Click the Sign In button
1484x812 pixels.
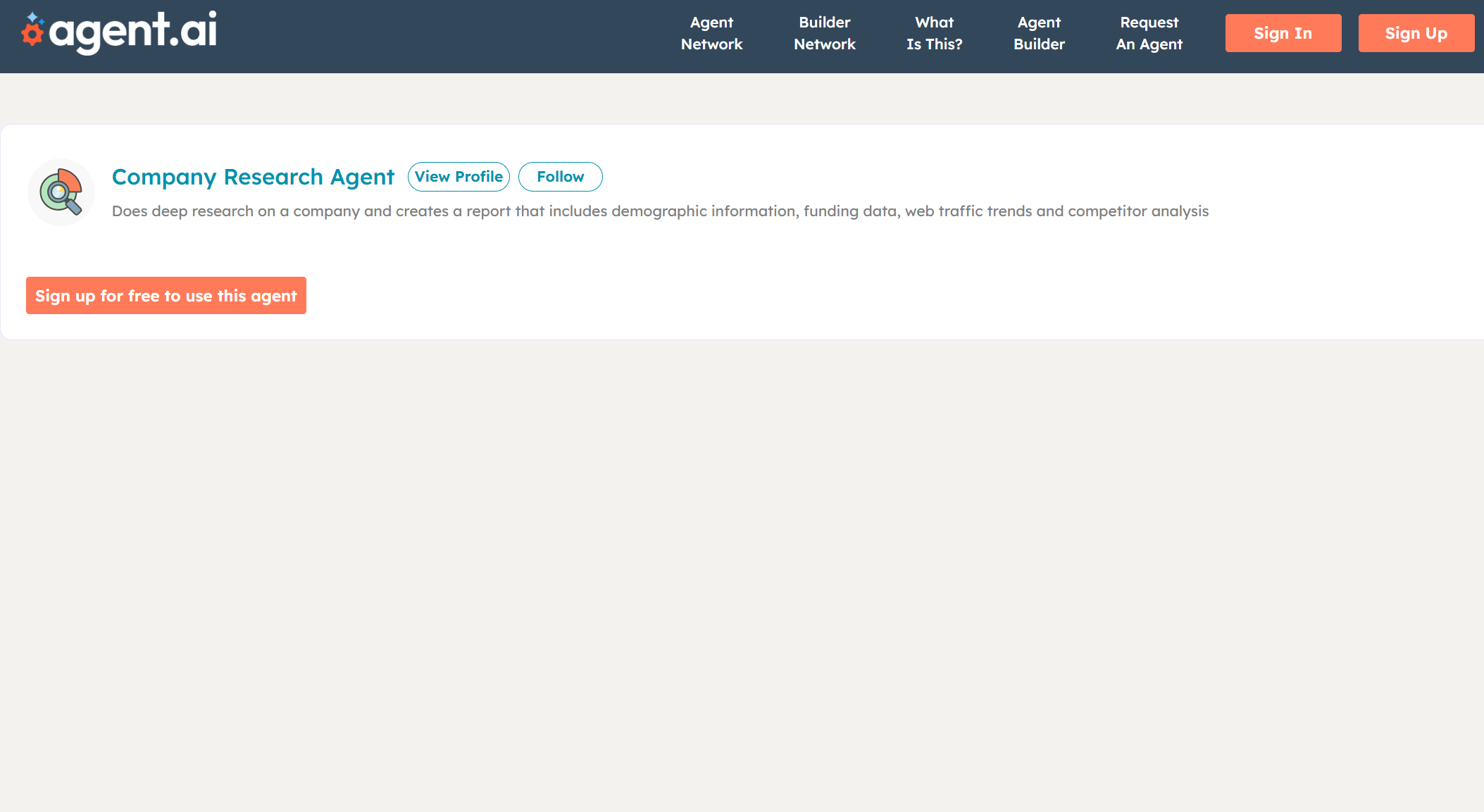click(x=1283, y=32)
